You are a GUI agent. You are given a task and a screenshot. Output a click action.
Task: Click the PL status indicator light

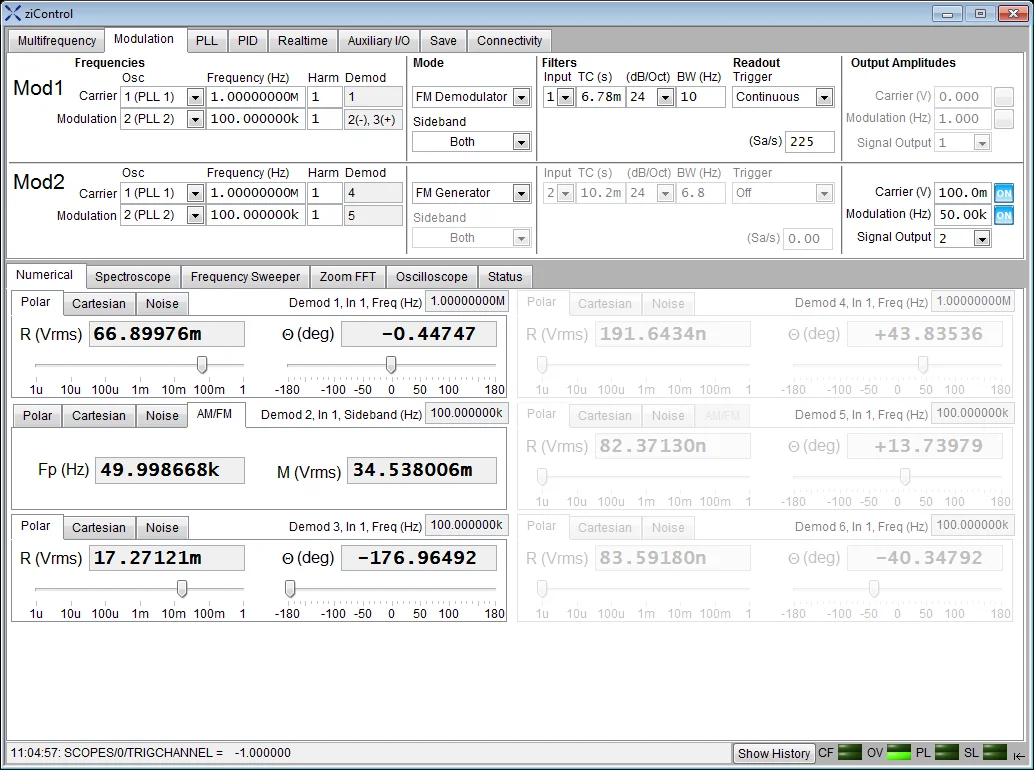coord(946,752)
